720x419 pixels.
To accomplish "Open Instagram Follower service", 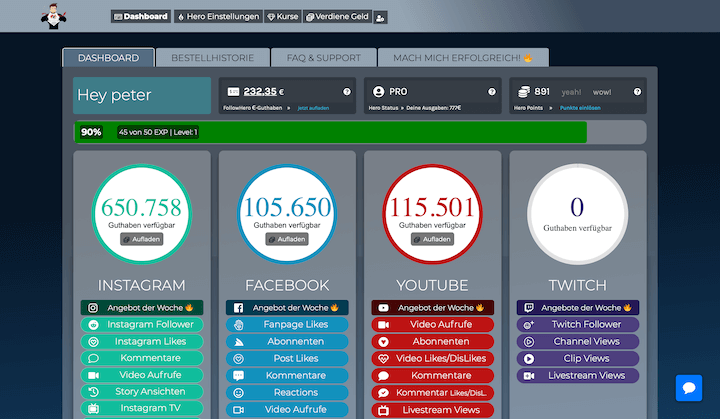I will point(142,324).
